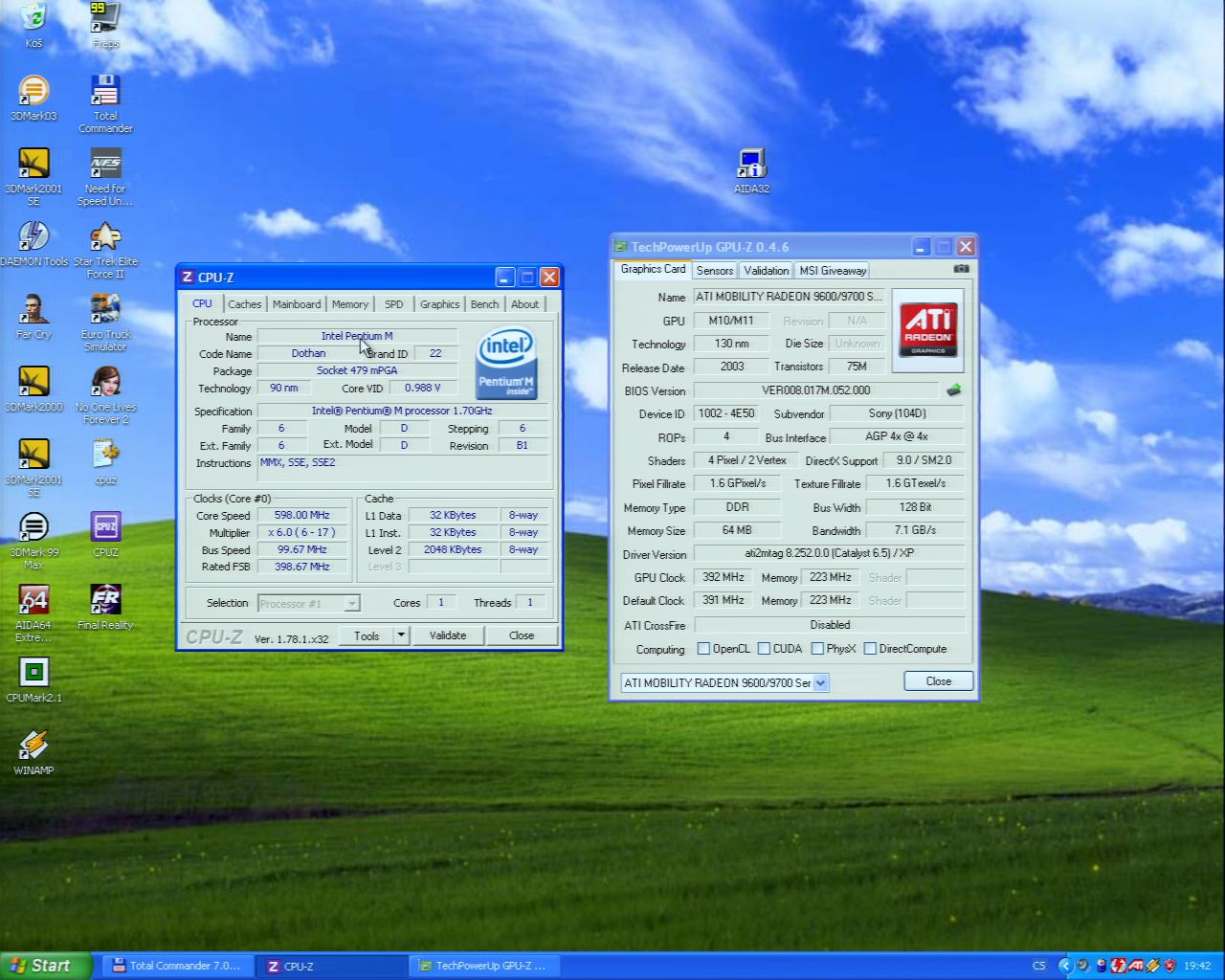The image size is (1225, 980).
Task: Click the Total Commander taskbar button
Action: coord(177,966)
